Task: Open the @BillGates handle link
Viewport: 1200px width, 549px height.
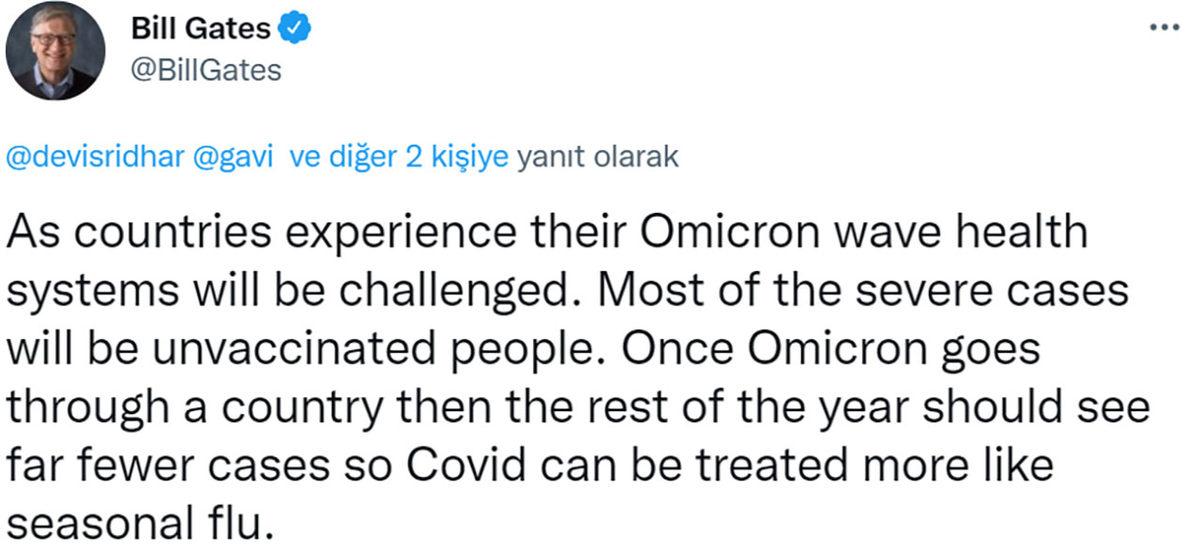Action: click(x=207, y=71)
